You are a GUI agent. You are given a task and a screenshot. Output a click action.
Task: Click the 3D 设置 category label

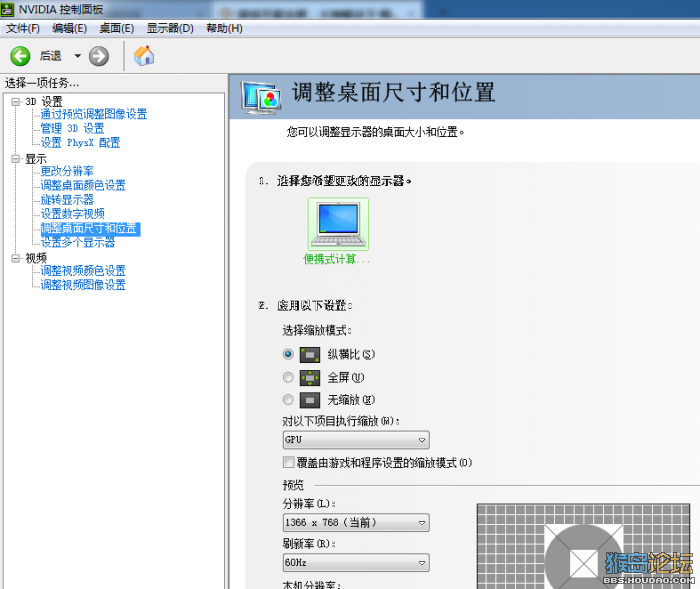pyautogui.click(x=44, y=102)
